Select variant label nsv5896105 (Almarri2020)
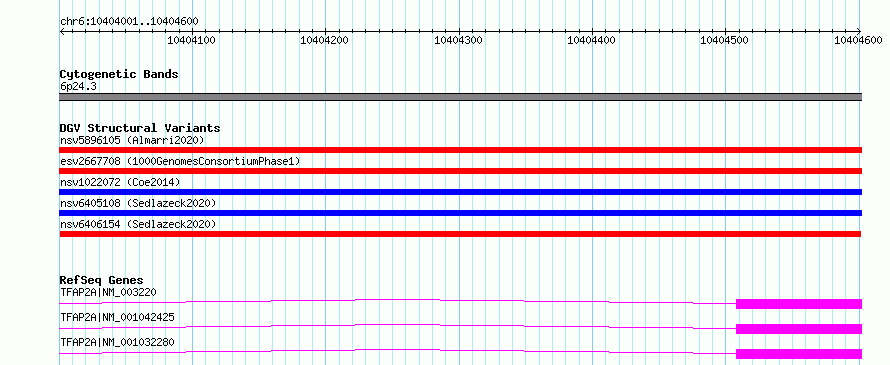Viewport: 890px width, 365px height. pos(132,140)
